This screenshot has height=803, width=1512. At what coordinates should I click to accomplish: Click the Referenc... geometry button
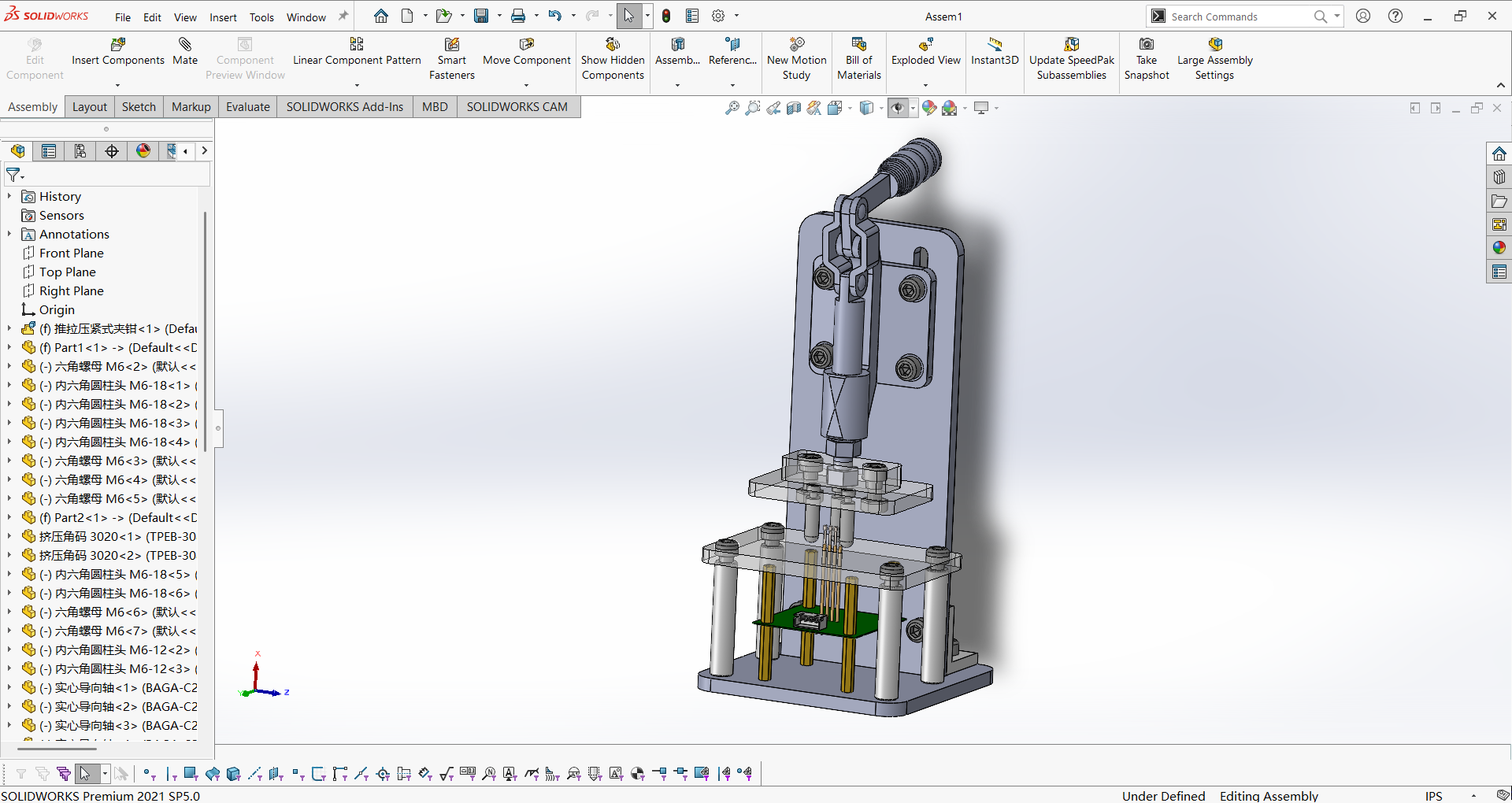pos(732,52)
